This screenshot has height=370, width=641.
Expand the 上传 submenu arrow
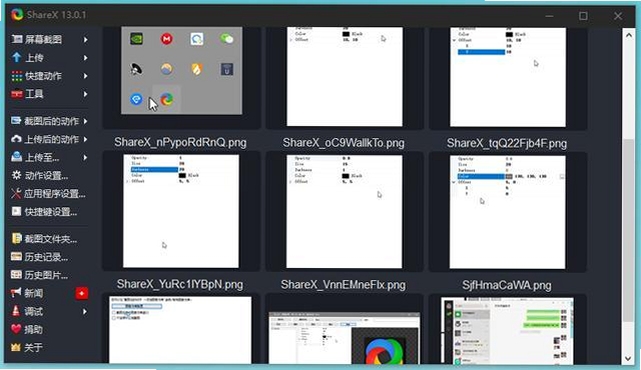point(85,58)
